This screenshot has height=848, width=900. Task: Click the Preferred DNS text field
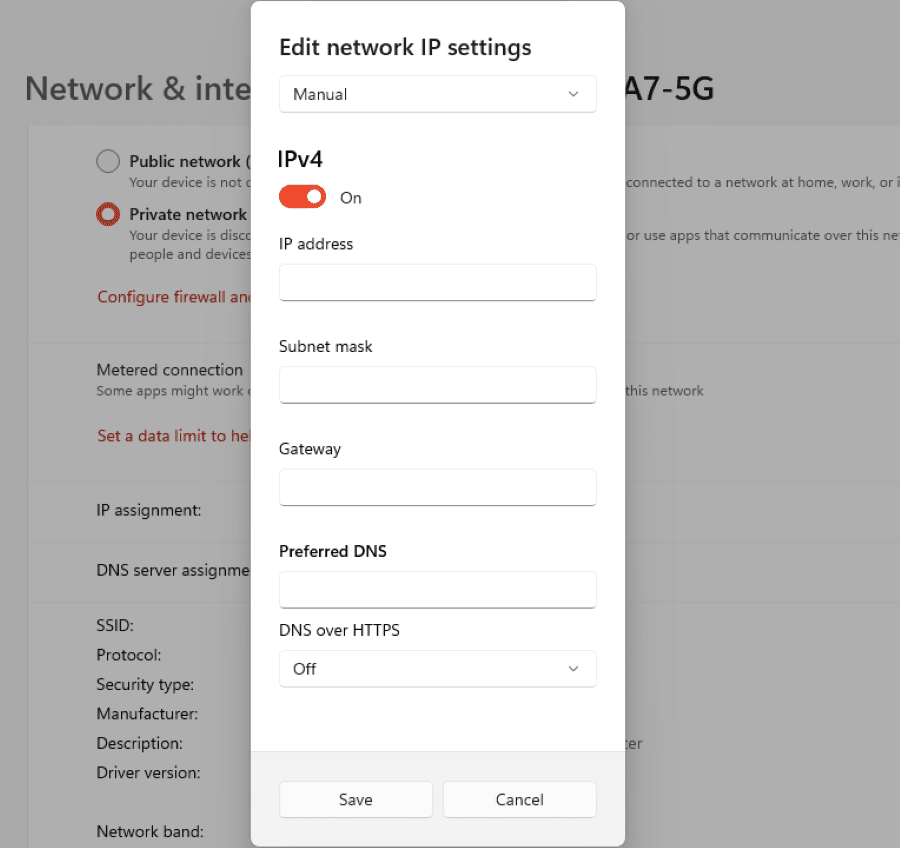[x=437, y=590]
